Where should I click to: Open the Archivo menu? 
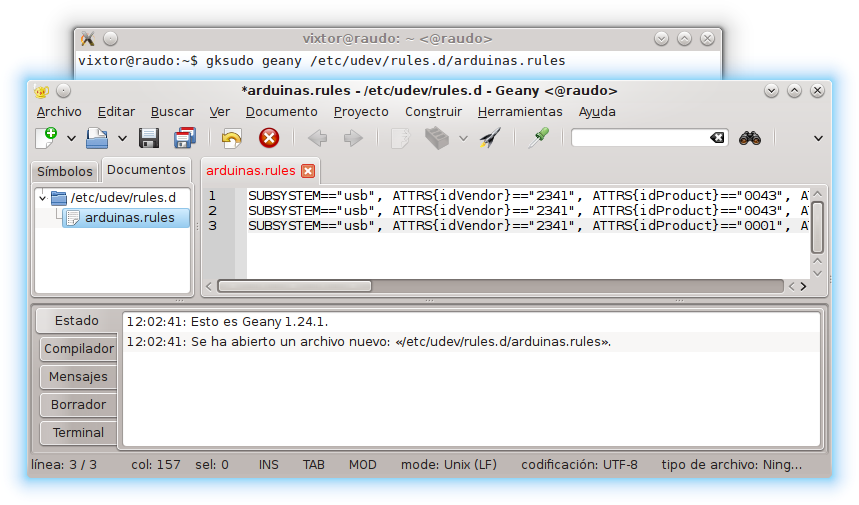click(x=59, y=112)
